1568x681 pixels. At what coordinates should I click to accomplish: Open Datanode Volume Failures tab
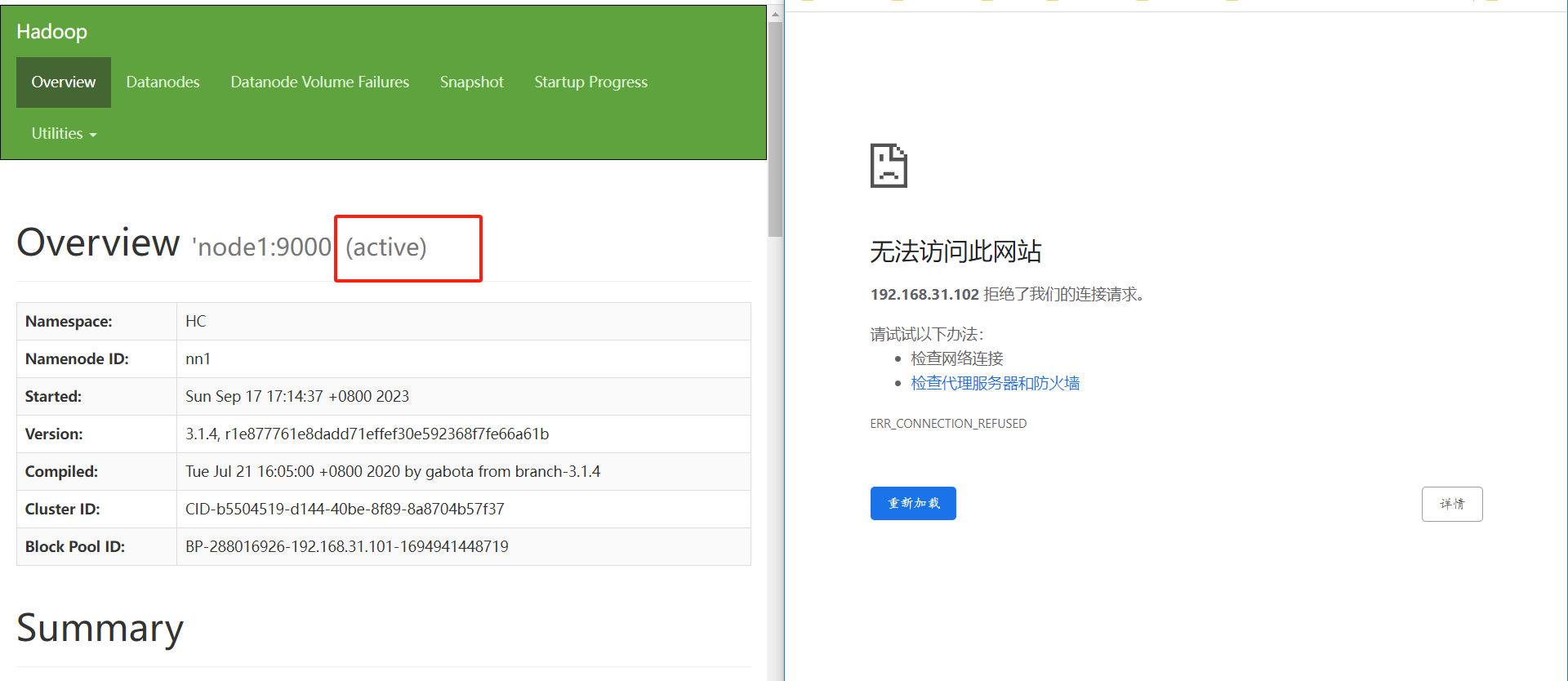pos(319,82)
